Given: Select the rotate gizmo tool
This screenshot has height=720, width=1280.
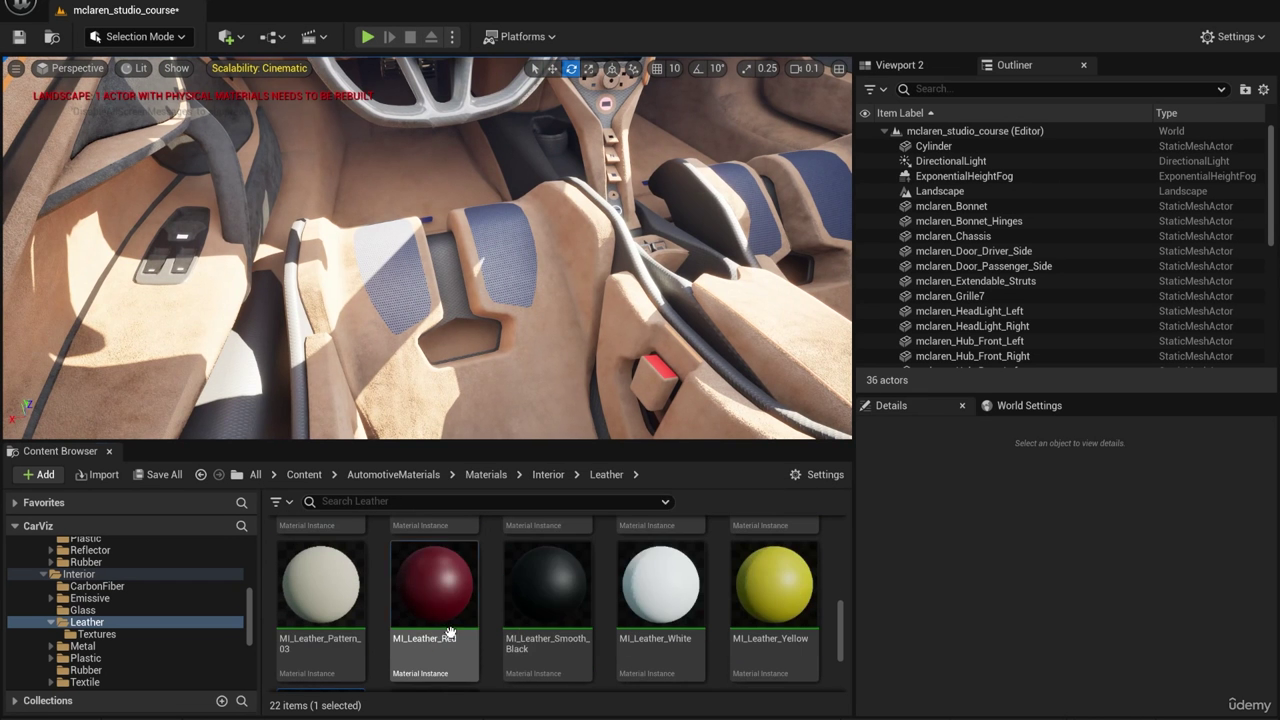Looking at the screenshot, I should click(x=571, y=68).
